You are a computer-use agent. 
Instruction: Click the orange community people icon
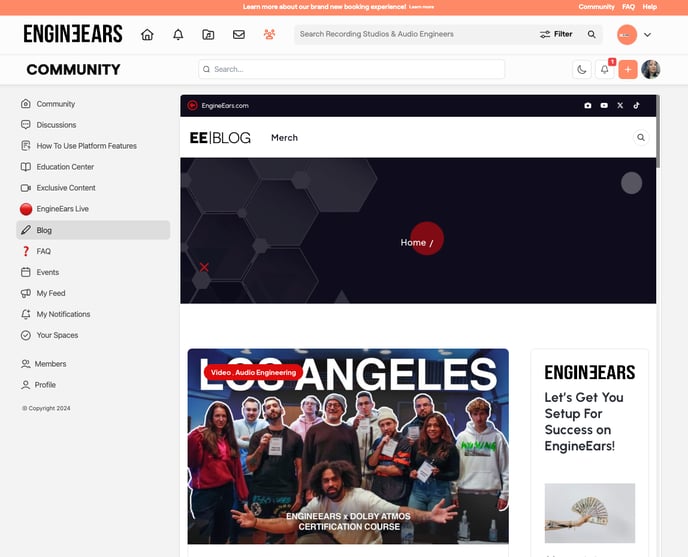pos(269,34)
